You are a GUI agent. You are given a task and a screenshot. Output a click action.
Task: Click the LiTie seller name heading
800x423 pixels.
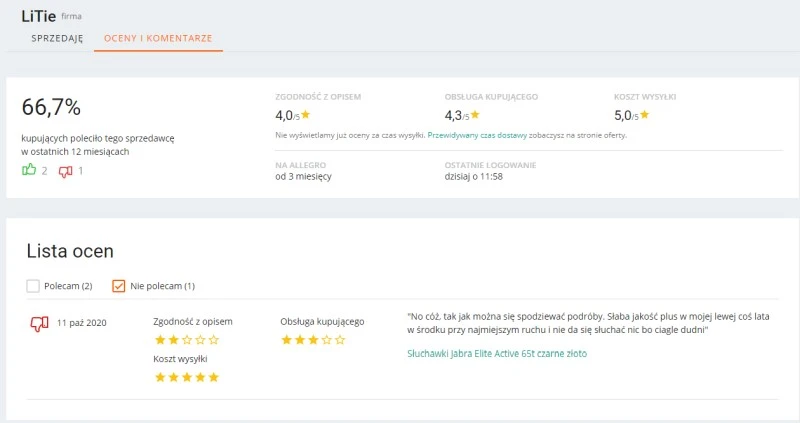coord(38,15)
